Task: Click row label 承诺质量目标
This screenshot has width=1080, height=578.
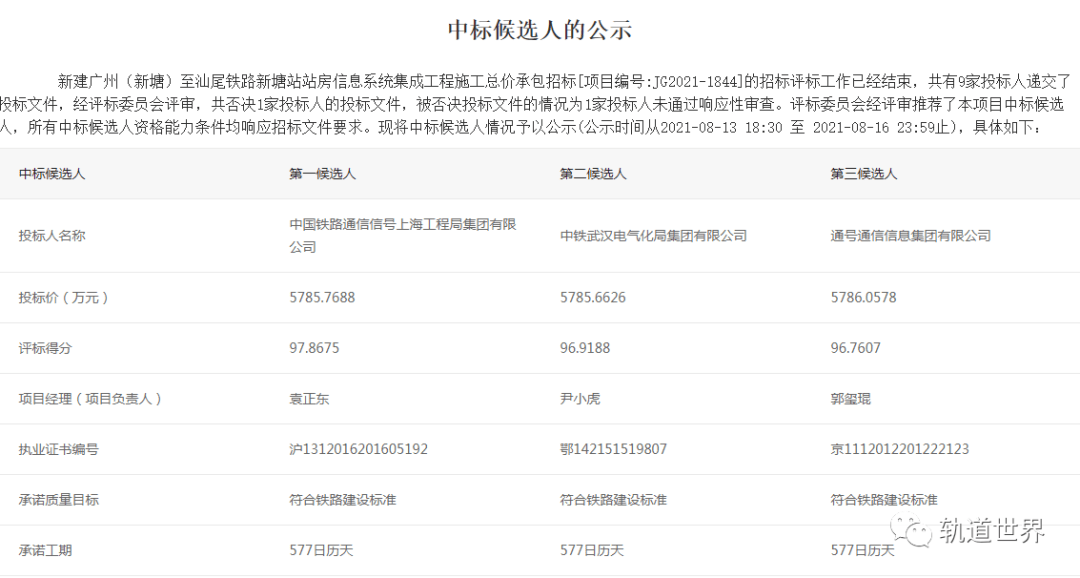Action: click(59, 500)
